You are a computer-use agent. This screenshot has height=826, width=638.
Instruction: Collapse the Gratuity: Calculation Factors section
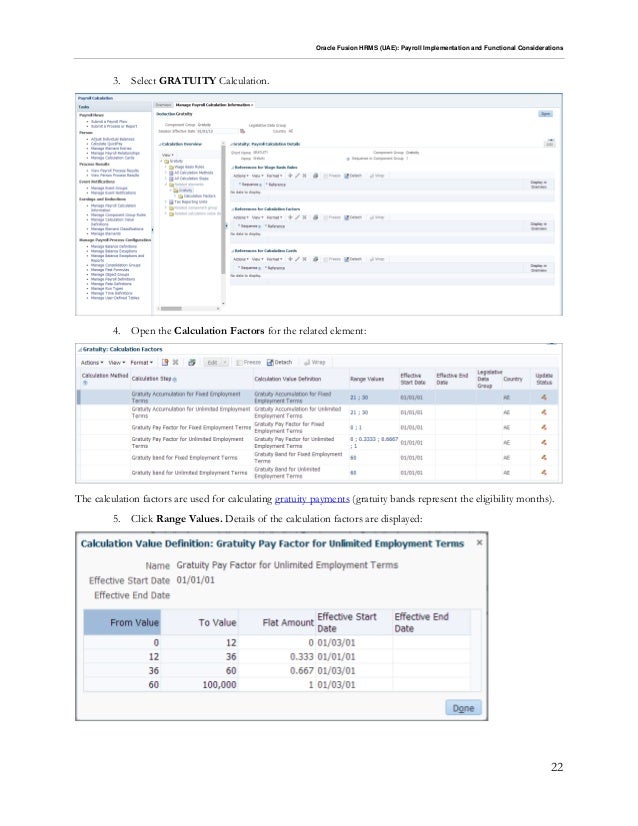pyautogui.click(x=80, y=349)
